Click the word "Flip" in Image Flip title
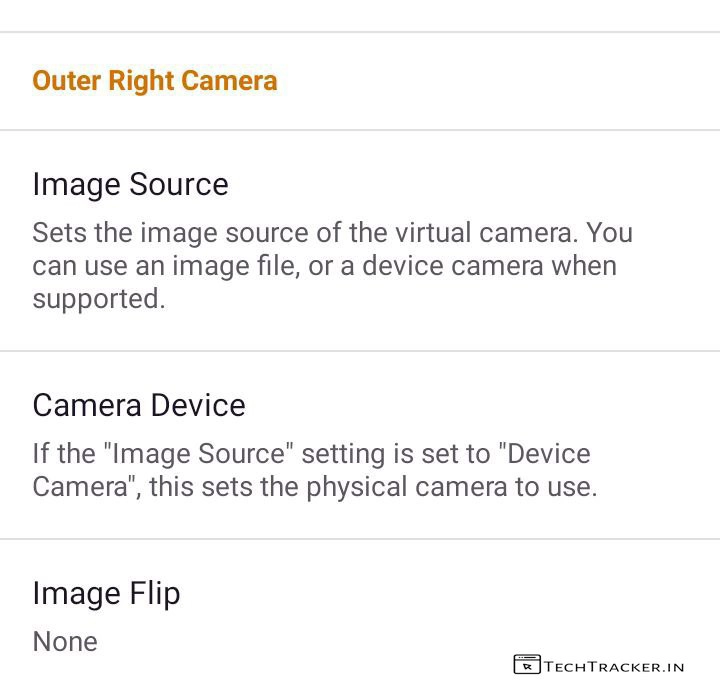 152,593
